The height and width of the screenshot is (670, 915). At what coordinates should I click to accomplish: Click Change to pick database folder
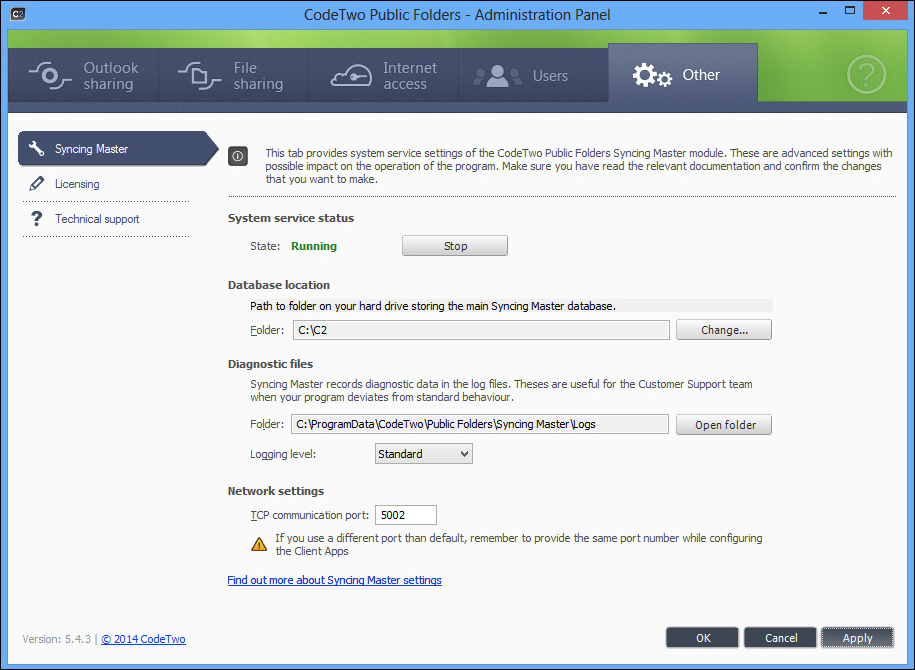point(724,330)
